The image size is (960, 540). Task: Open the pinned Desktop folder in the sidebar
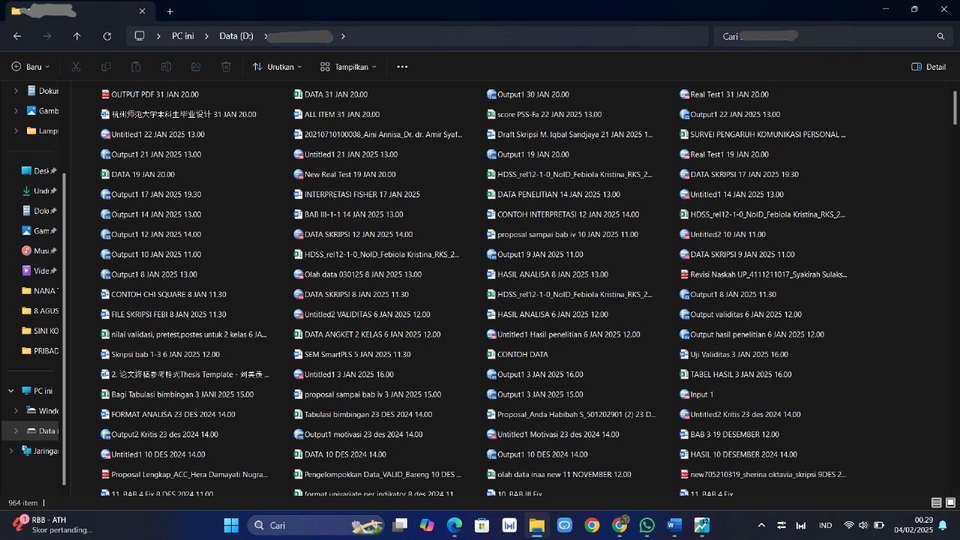pyautogui.click(x=38, y=171)
